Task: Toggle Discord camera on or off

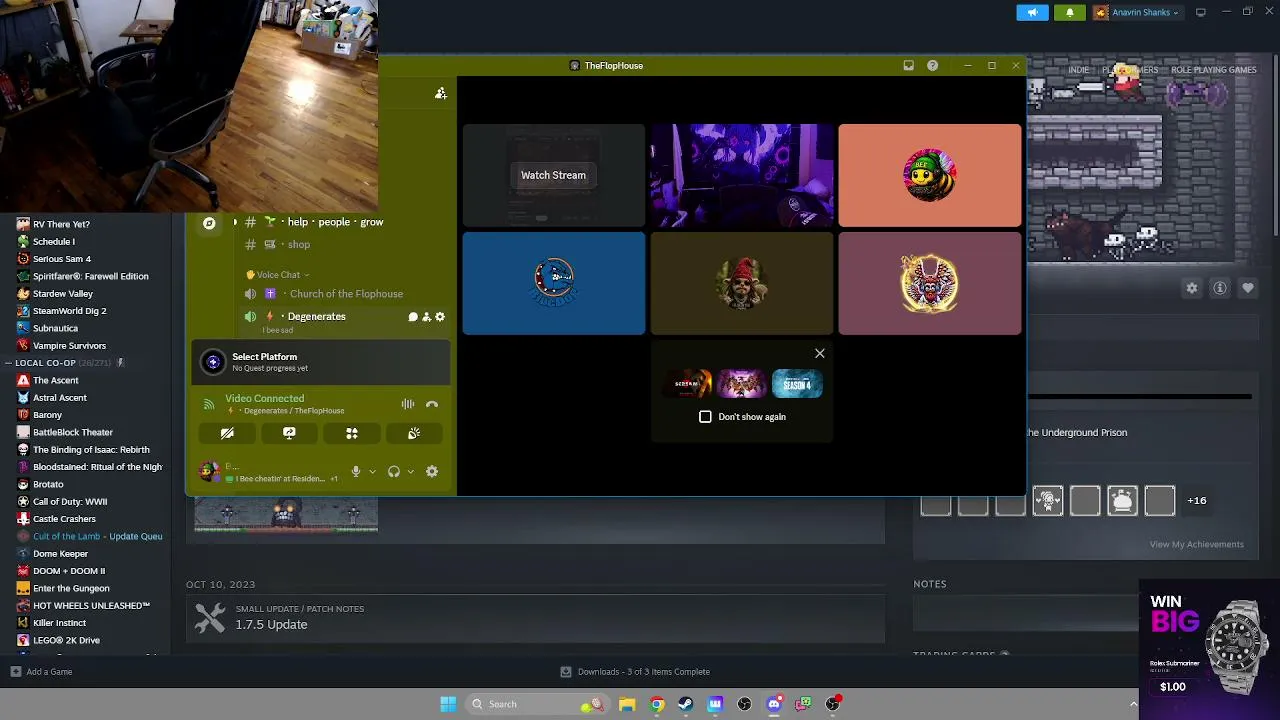Action: click(227, 433)
